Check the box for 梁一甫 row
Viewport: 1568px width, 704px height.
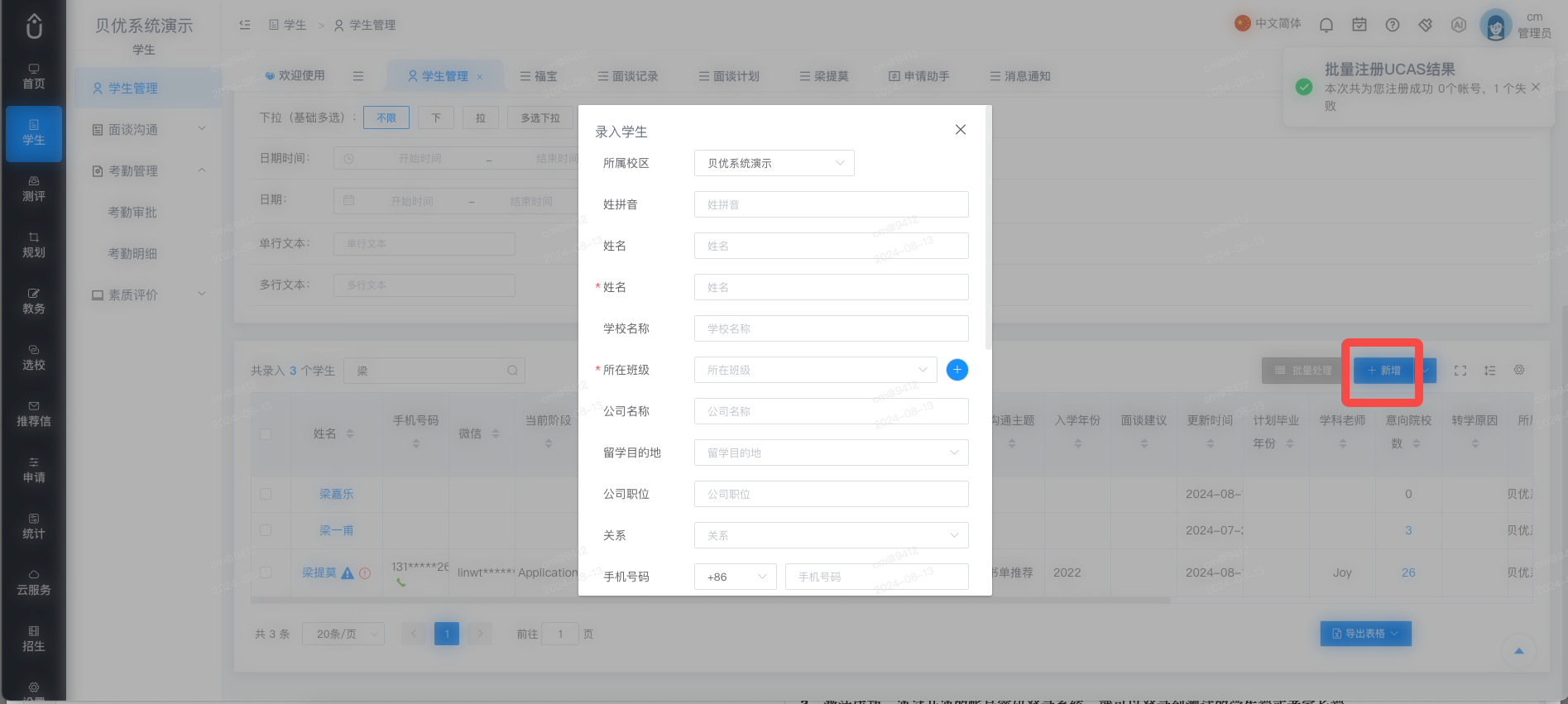click(x=266, y=530)
